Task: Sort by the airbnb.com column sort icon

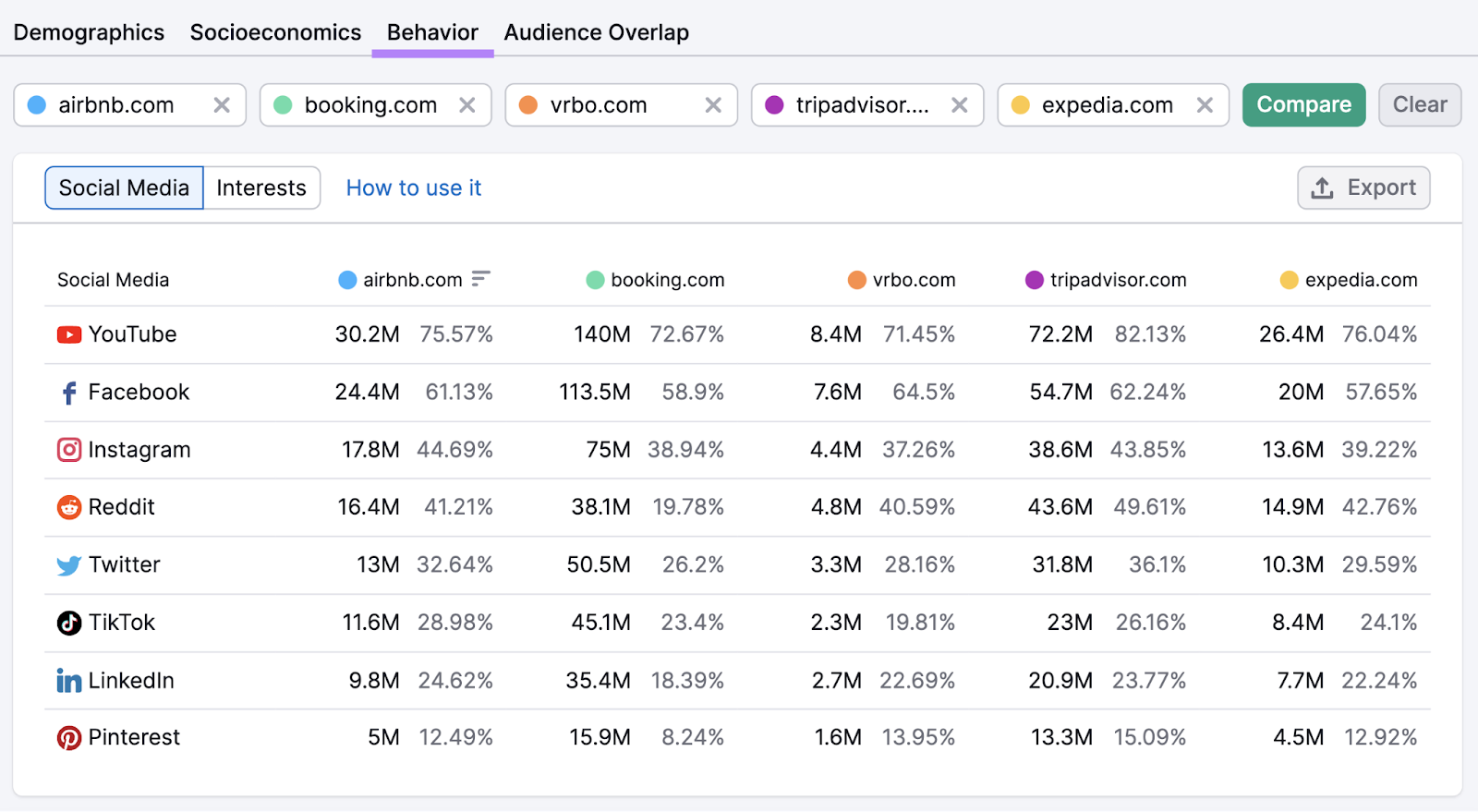Action: point(480,279)
